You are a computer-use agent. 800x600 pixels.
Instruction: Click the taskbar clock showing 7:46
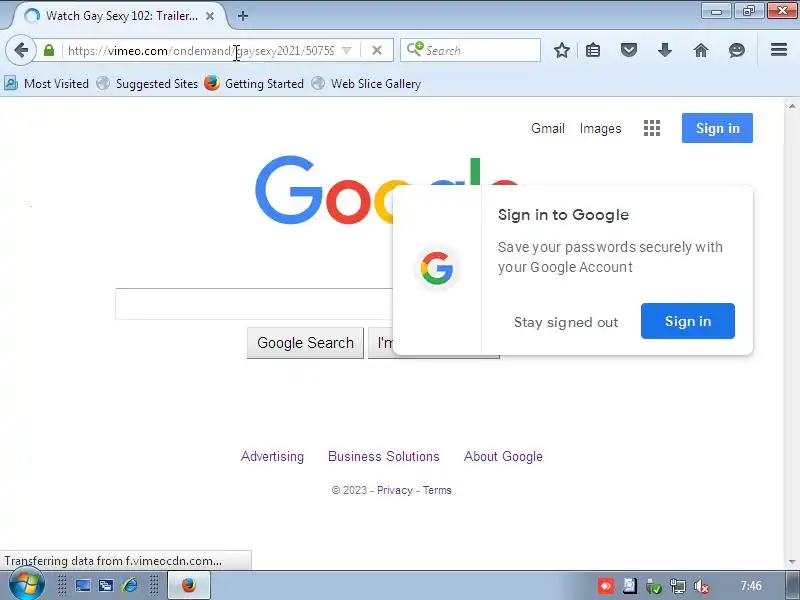click(x=751, y=585)
